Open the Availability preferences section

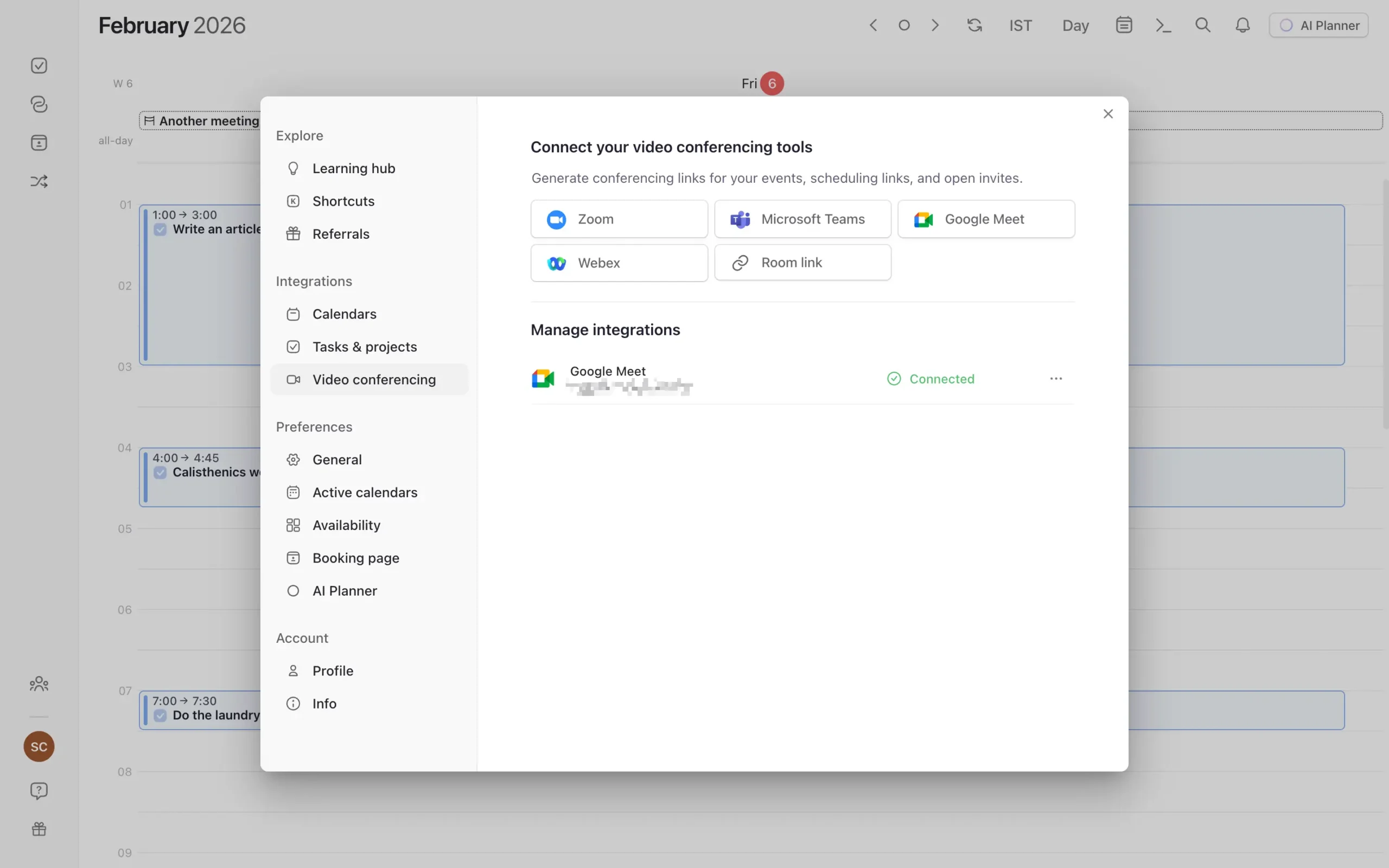coord(346,525)
